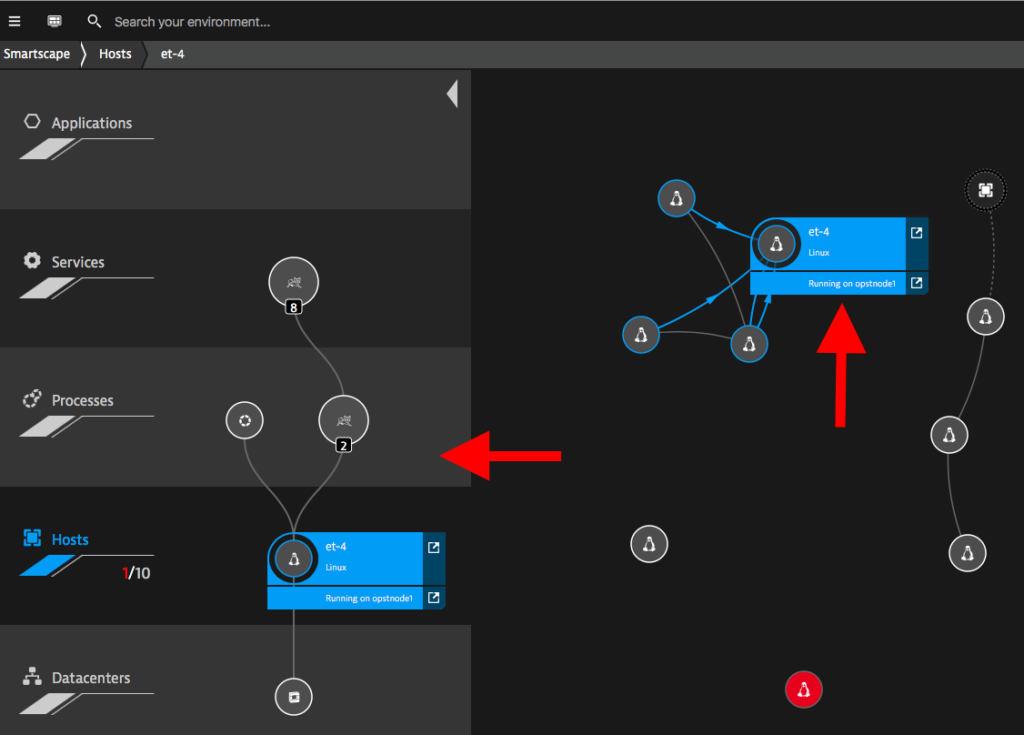Click the Applications hexagon icon
The image size is (1024, 735).
tap(32, 122)
